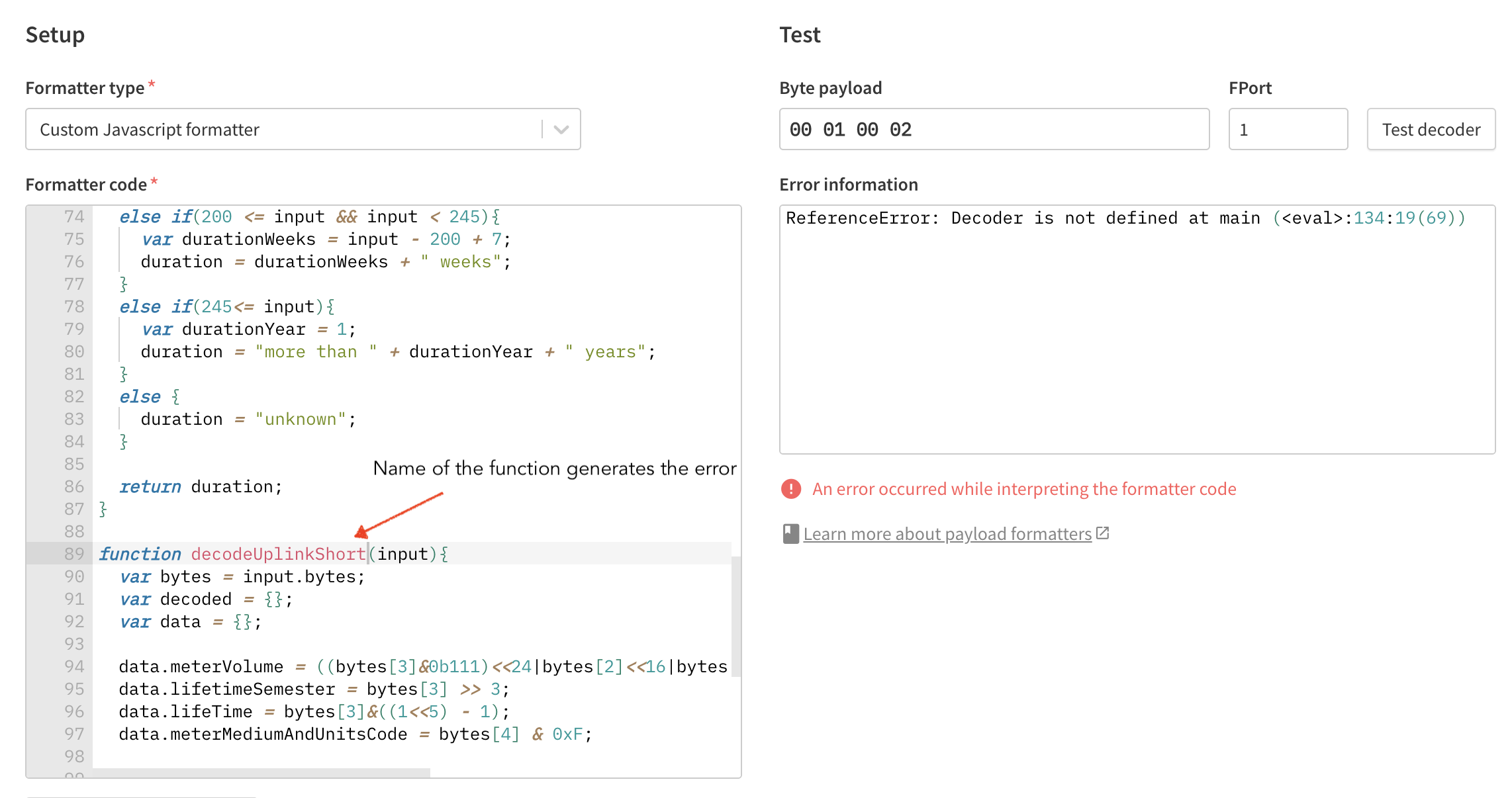Image resolution: width=1512 pixels, height=798 pixels.
Task: Click the return duration line in editor
Action: [x=201, y=487]
